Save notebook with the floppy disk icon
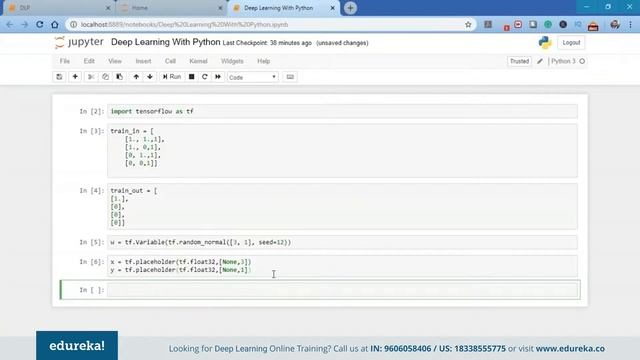Screen dimensions: 640x360 coord(59,77)
